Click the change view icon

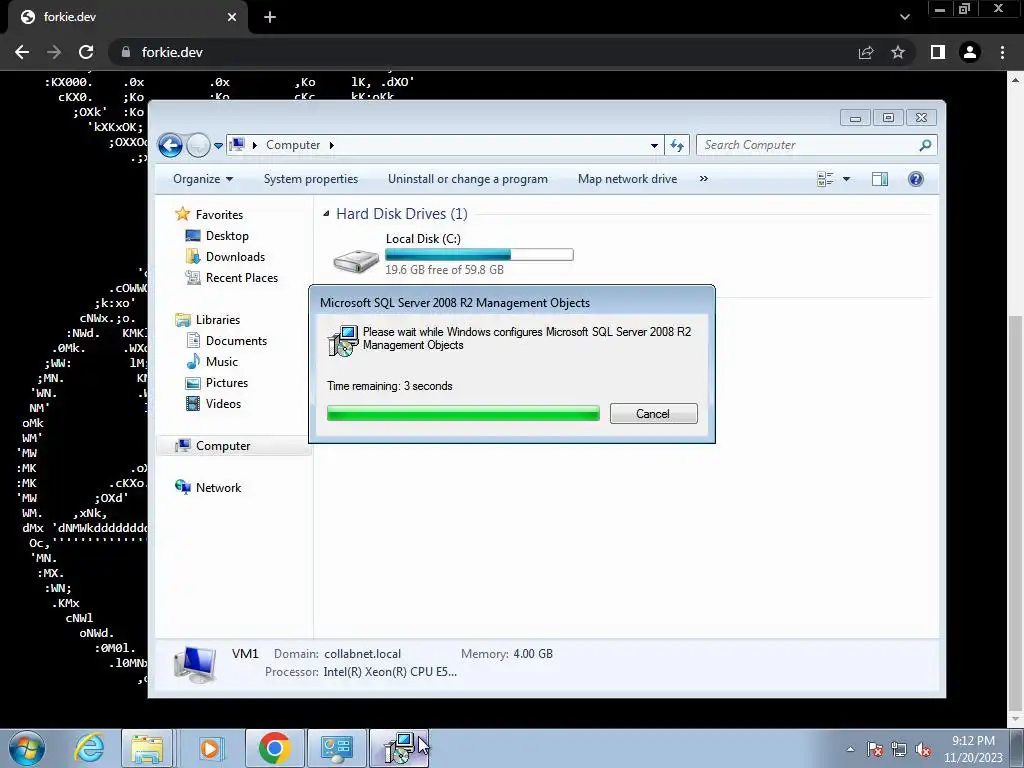(x=825, y=179)
